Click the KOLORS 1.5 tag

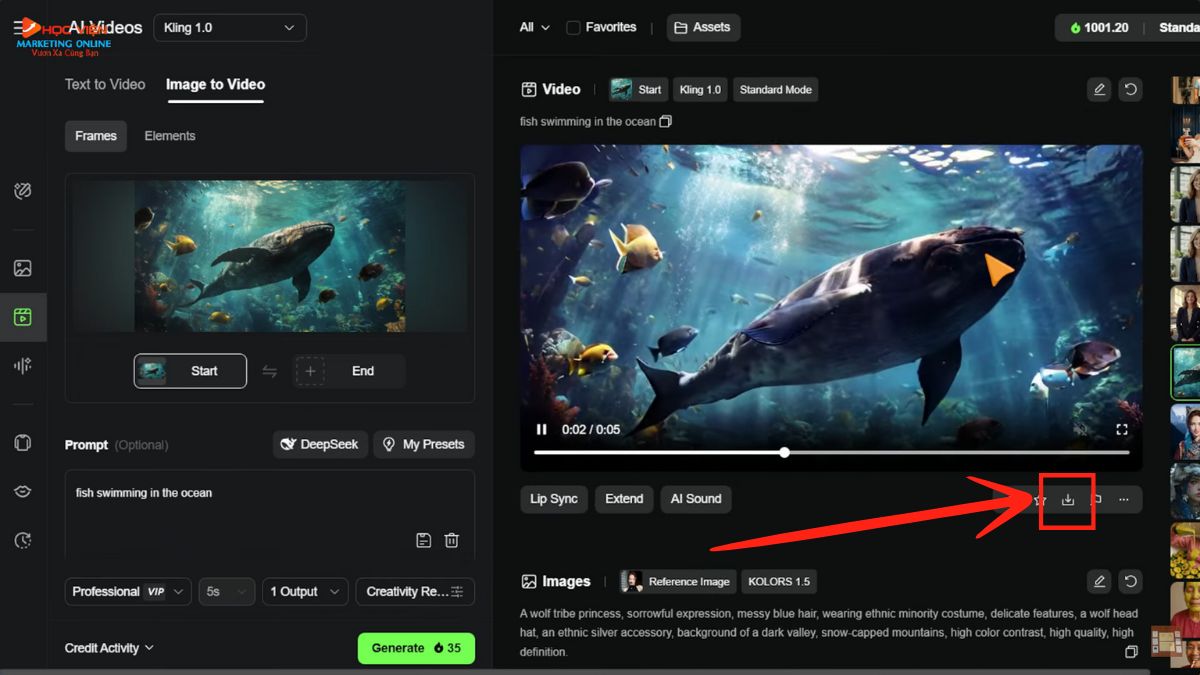(779, 581)
